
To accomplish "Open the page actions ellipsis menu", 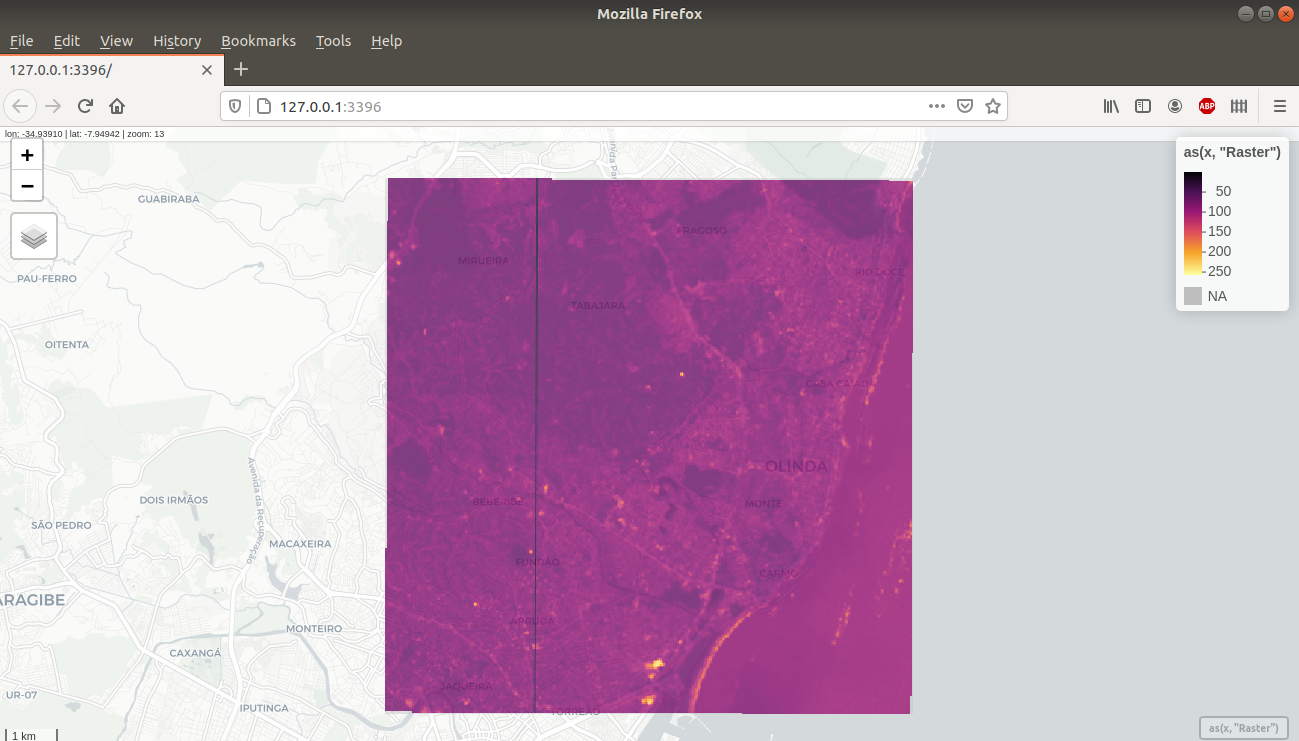I will tap(937, 105).
